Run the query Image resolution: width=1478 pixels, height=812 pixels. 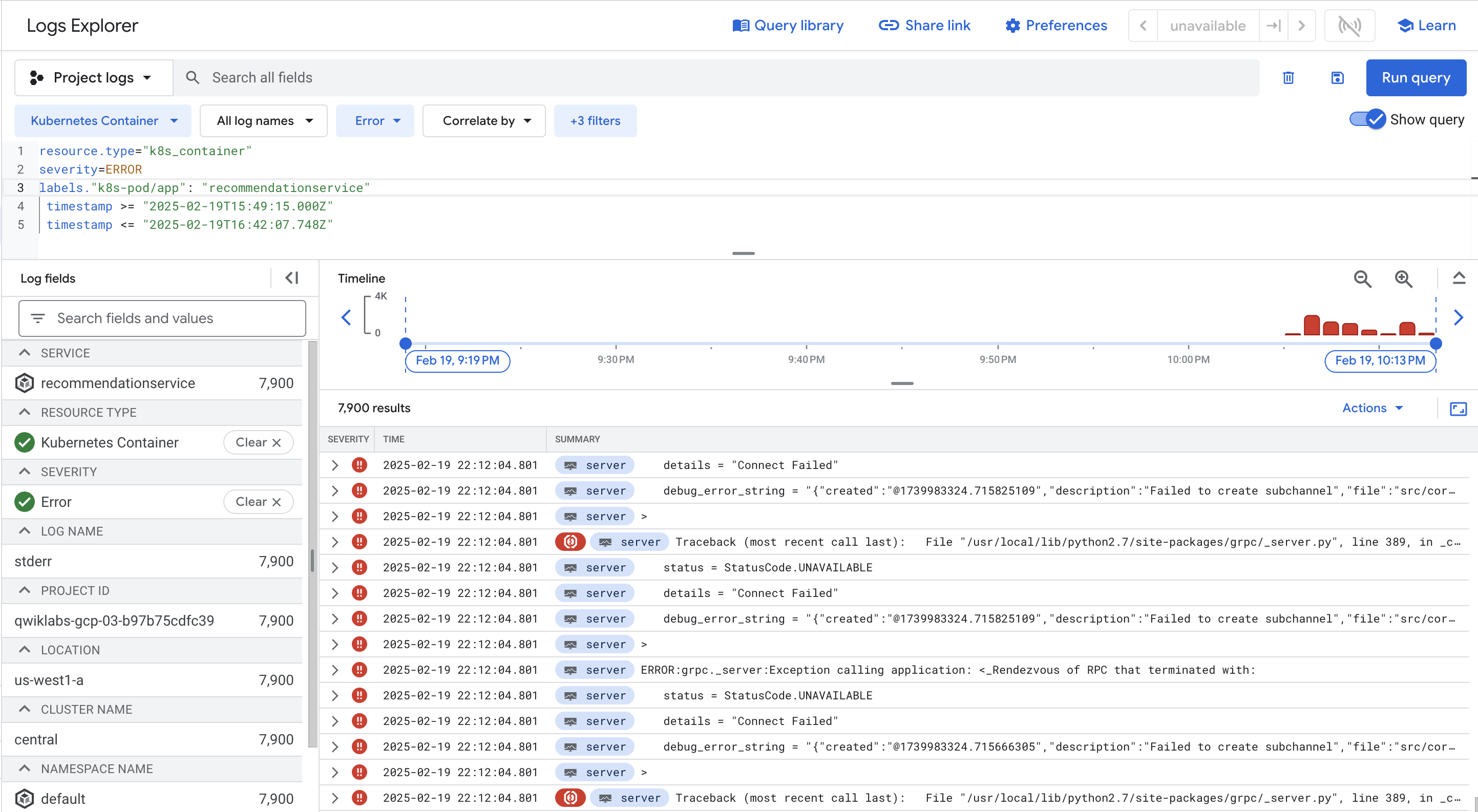point(1416,77)
